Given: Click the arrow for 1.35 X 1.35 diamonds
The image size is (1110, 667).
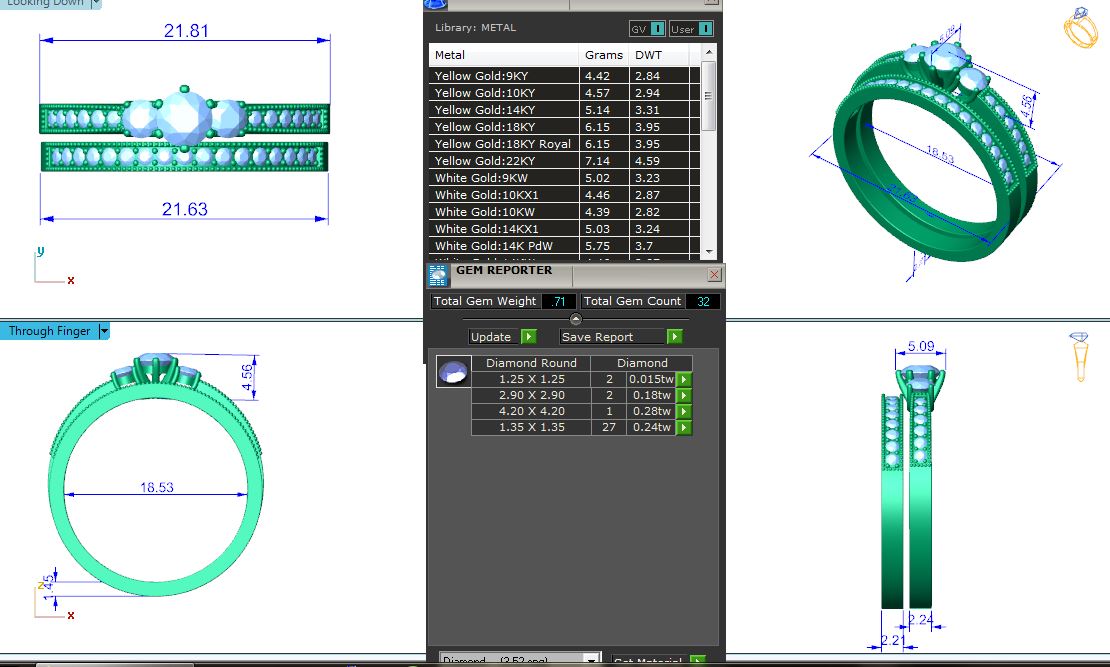Looking at the screenshot, I should click(x=684, y=428).
